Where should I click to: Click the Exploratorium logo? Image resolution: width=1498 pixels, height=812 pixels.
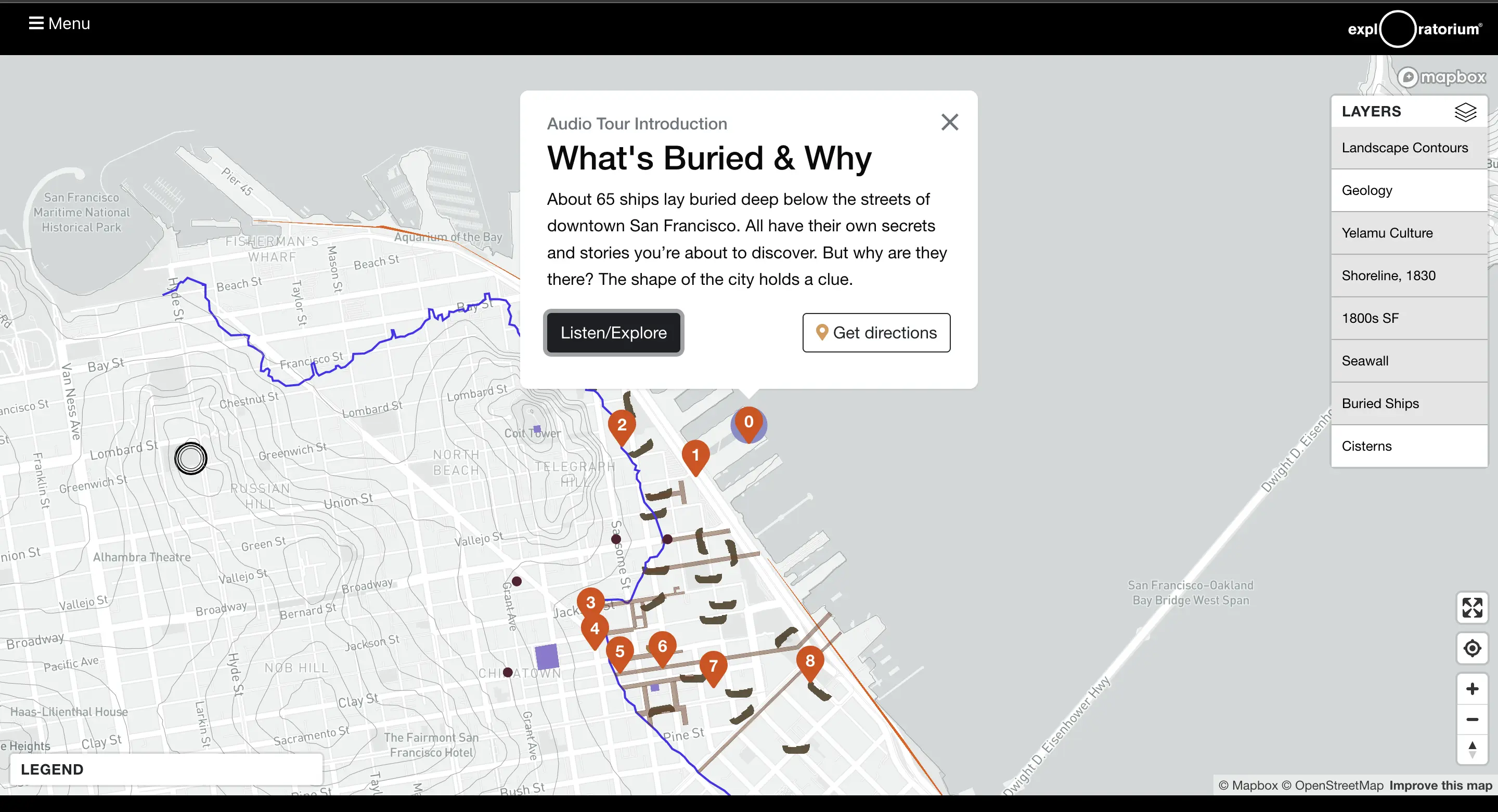(1415, 29)
